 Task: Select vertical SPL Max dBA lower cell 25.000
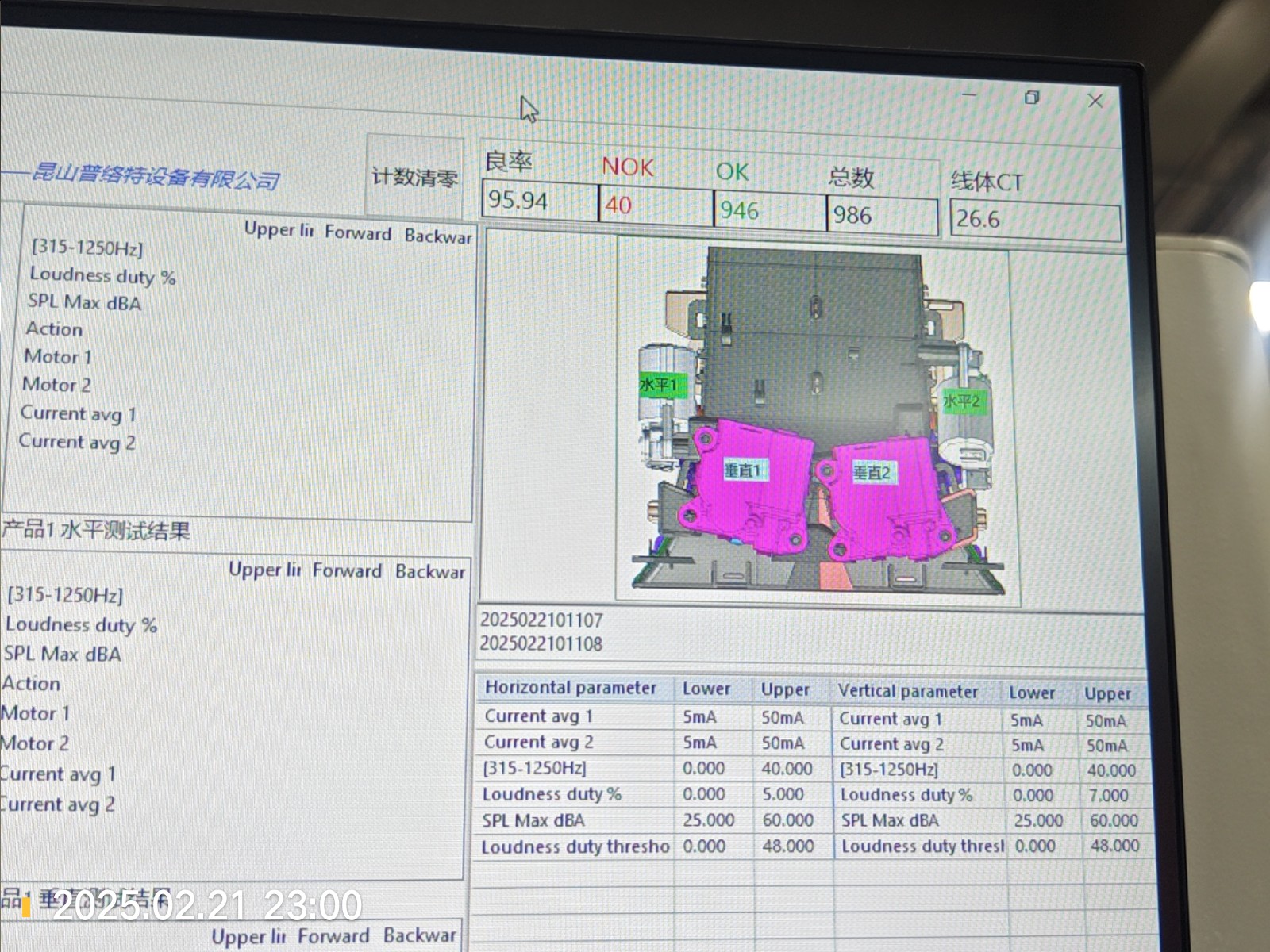1037,820
